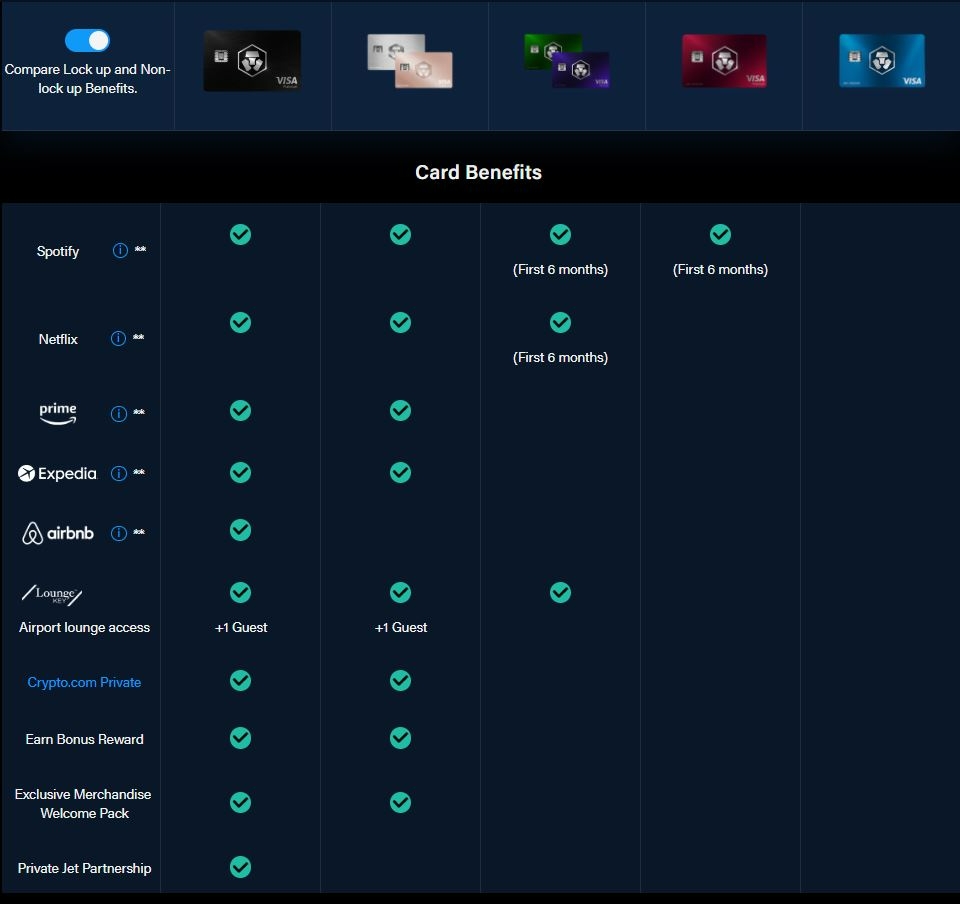Click '+1 Guest' under the rose gold cards
Screen dimensions: 960x904
click(401, 627)
